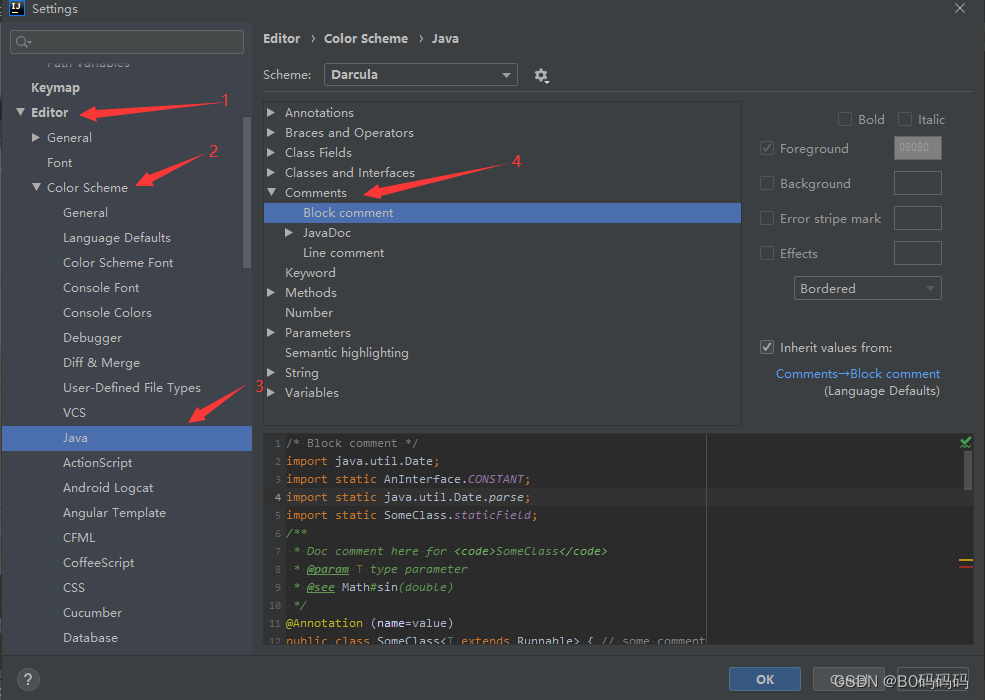Uncheck Inherit values from checkbox
Screen dimensions: 985x700
point(766,347)
